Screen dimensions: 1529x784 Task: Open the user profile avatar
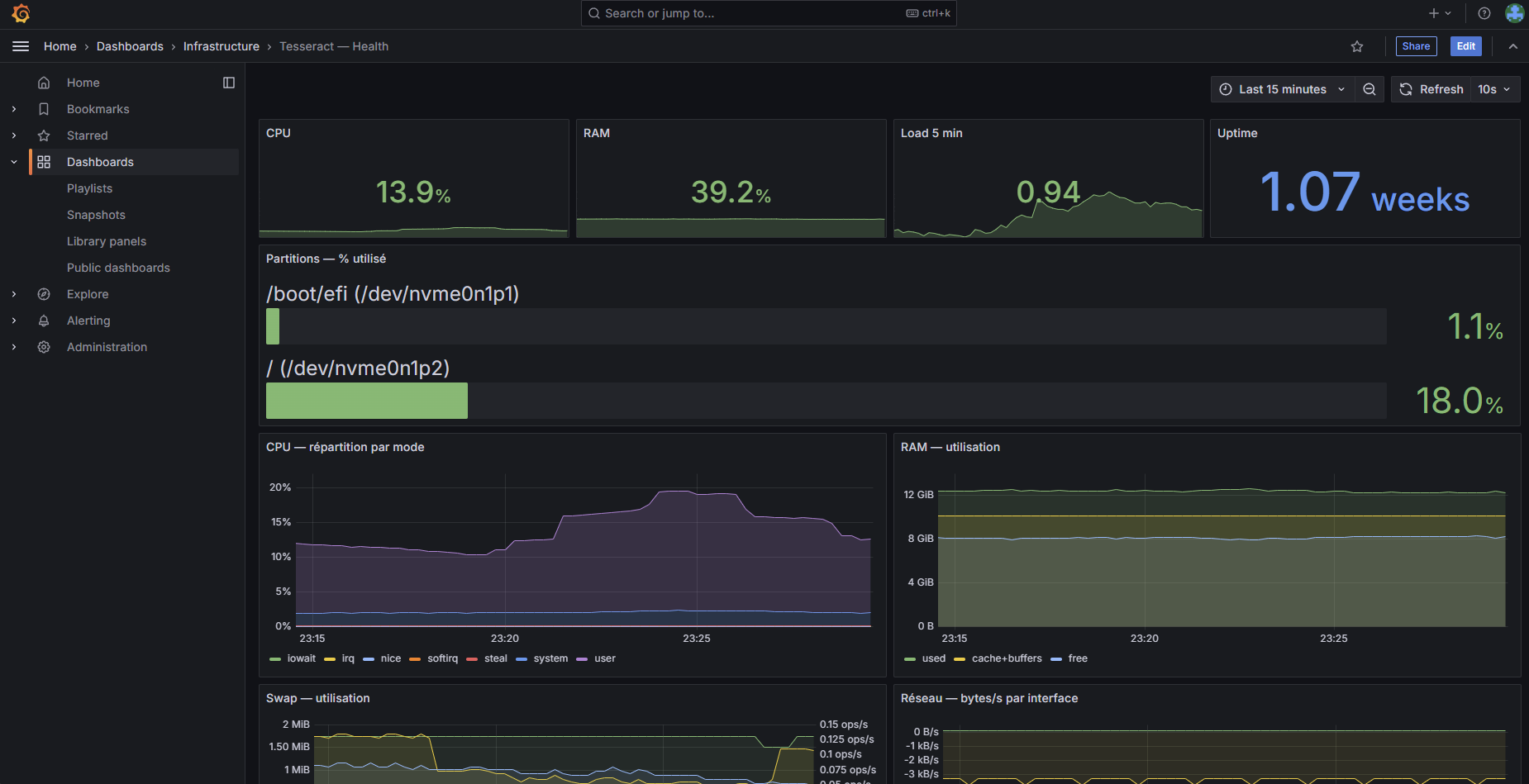pos(1515,13)
